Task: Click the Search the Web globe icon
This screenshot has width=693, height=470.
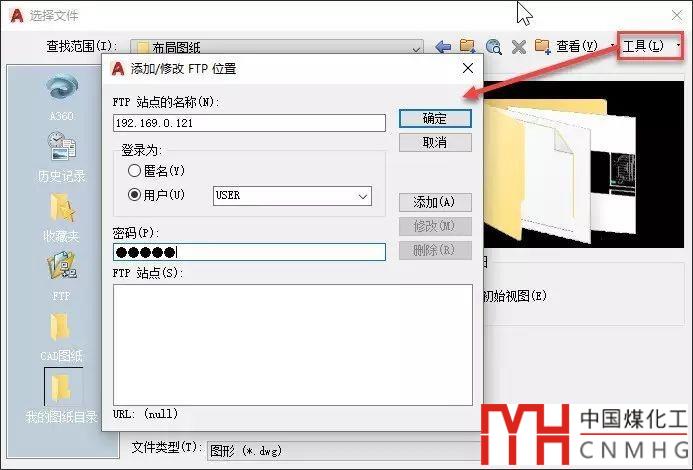Action: click(493, 46)
